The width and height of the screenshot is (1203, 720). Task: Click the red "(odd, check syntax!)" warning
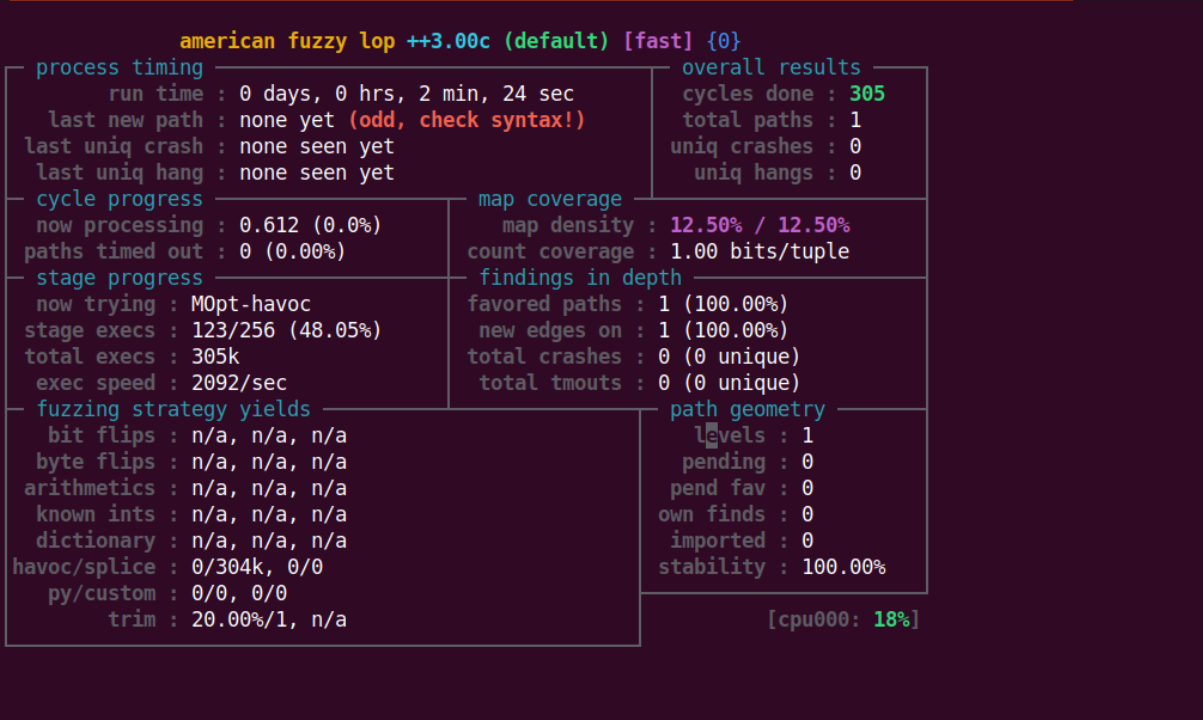pyautogui.click(x=466, y=120)
